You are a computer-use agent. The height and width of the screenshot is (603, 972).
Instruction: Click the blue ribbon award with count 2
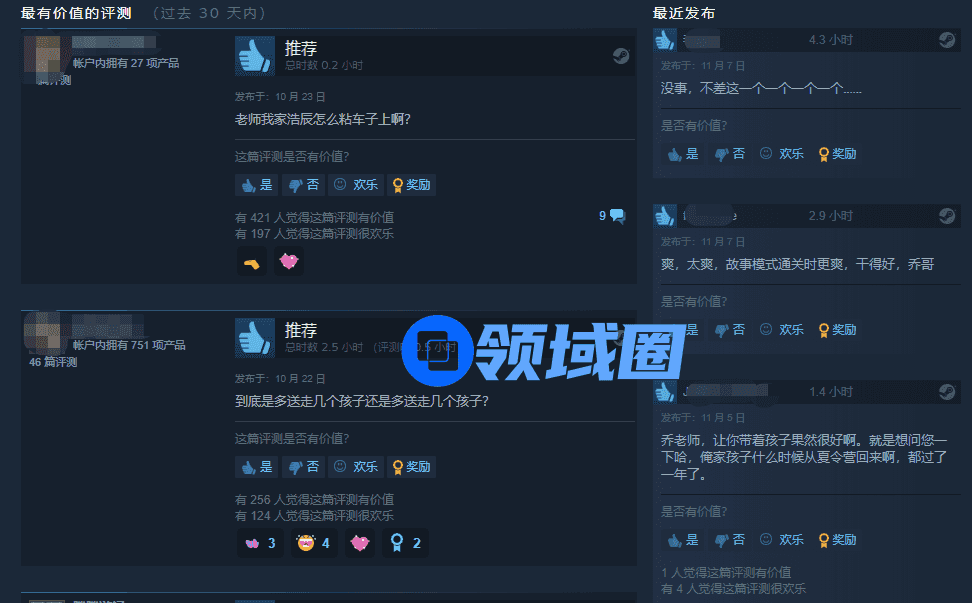coord(405,543)
